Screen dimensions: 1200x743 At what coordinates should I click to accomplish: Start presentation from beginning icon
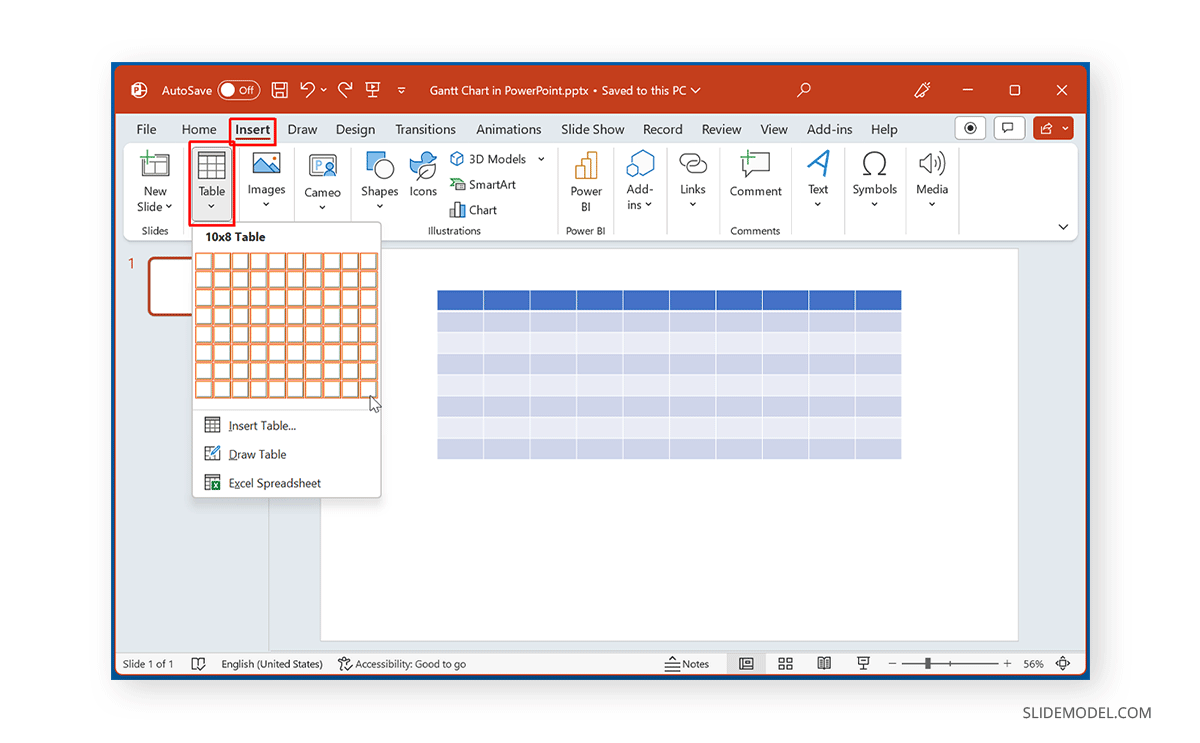[x=373, y=90]
